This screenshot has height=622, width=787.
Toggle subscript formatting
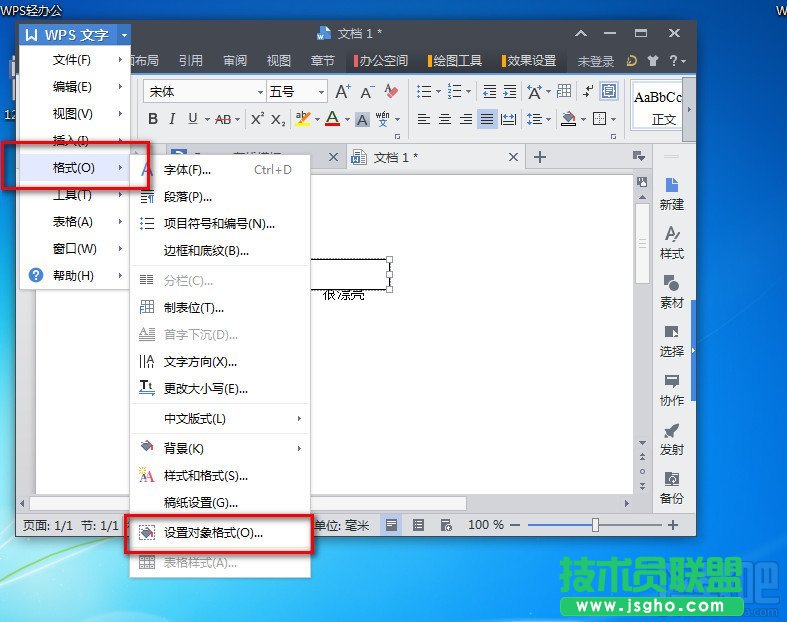pos(278,119)
